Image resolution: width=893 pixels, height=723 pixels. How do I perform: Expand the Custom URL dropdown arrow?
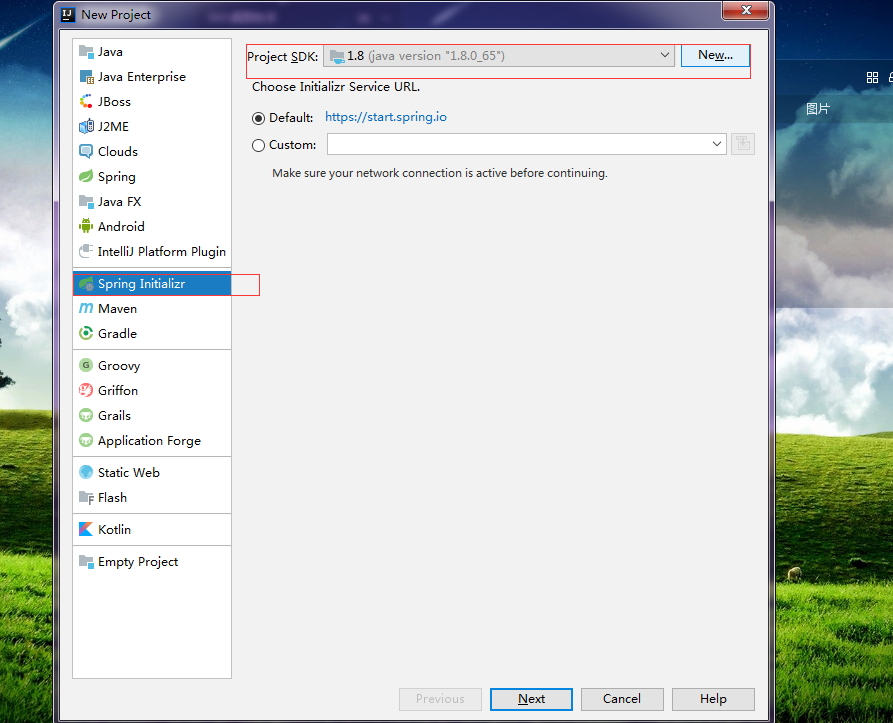pyautogui.click(x=716, y=144)
